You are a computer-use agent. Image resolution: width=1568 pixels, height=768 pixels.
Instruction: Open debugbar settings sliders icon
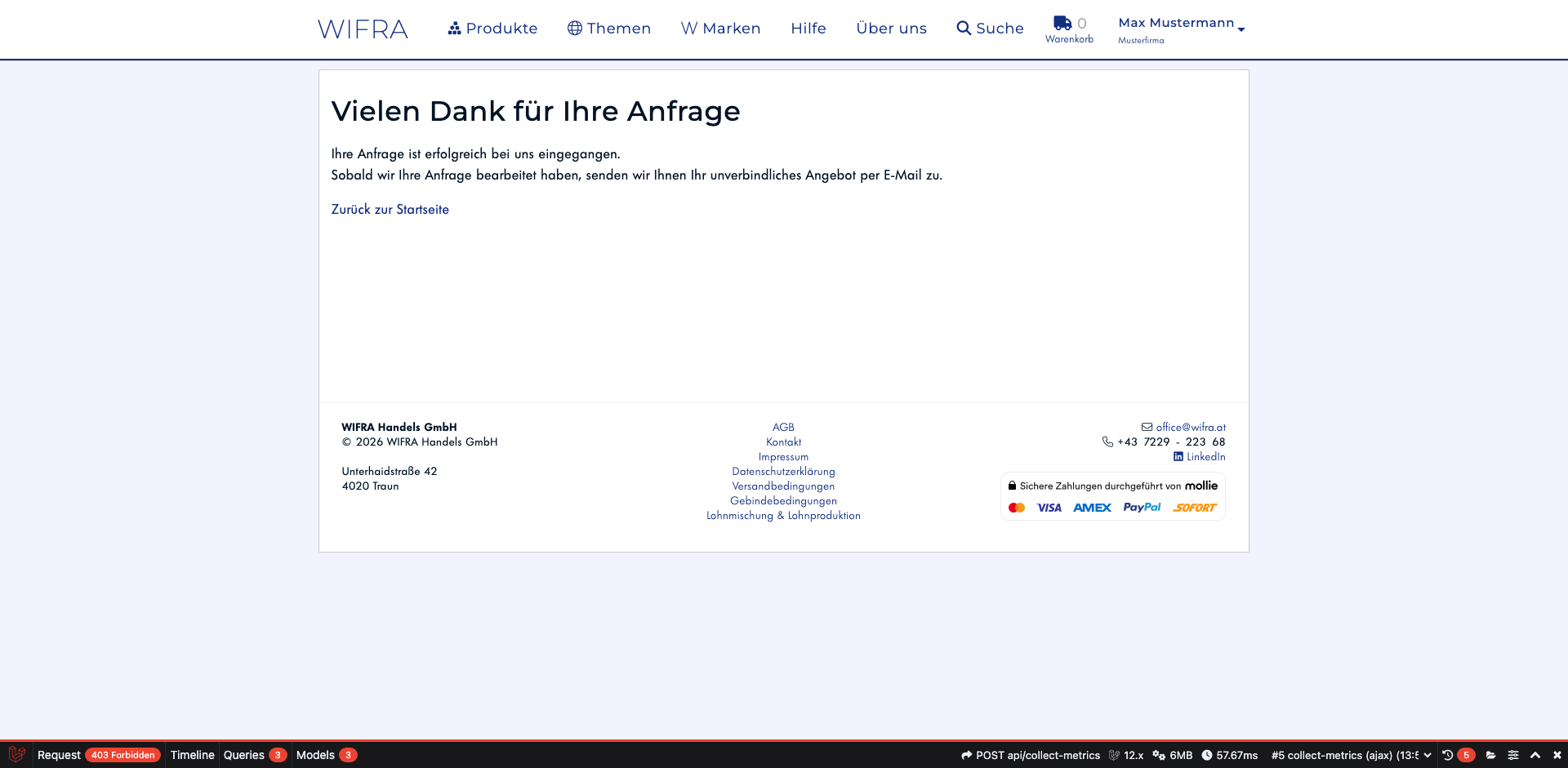click(1513, 755)
